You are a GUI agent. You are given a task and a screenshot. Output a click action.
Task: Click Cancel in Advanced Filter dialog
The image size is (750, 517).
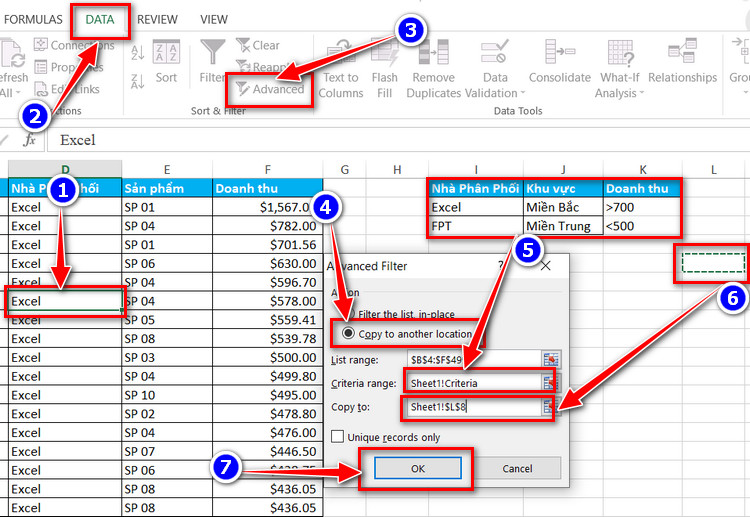[x=517, y=468]
